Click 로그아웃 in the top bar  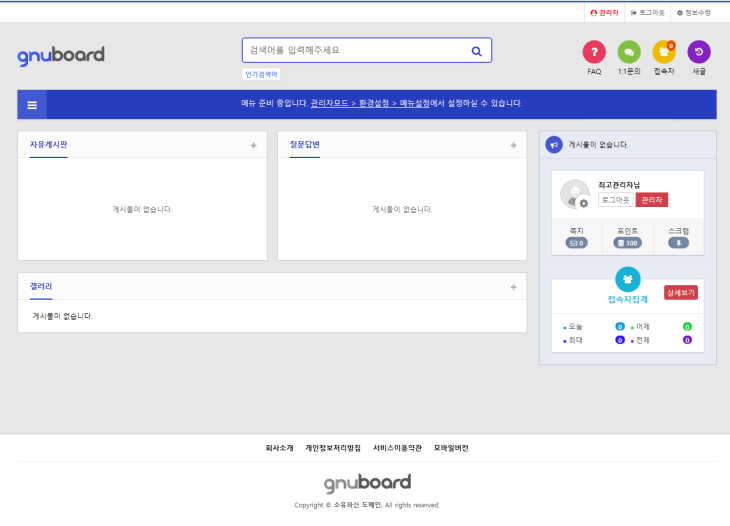[x=647, y=13]
